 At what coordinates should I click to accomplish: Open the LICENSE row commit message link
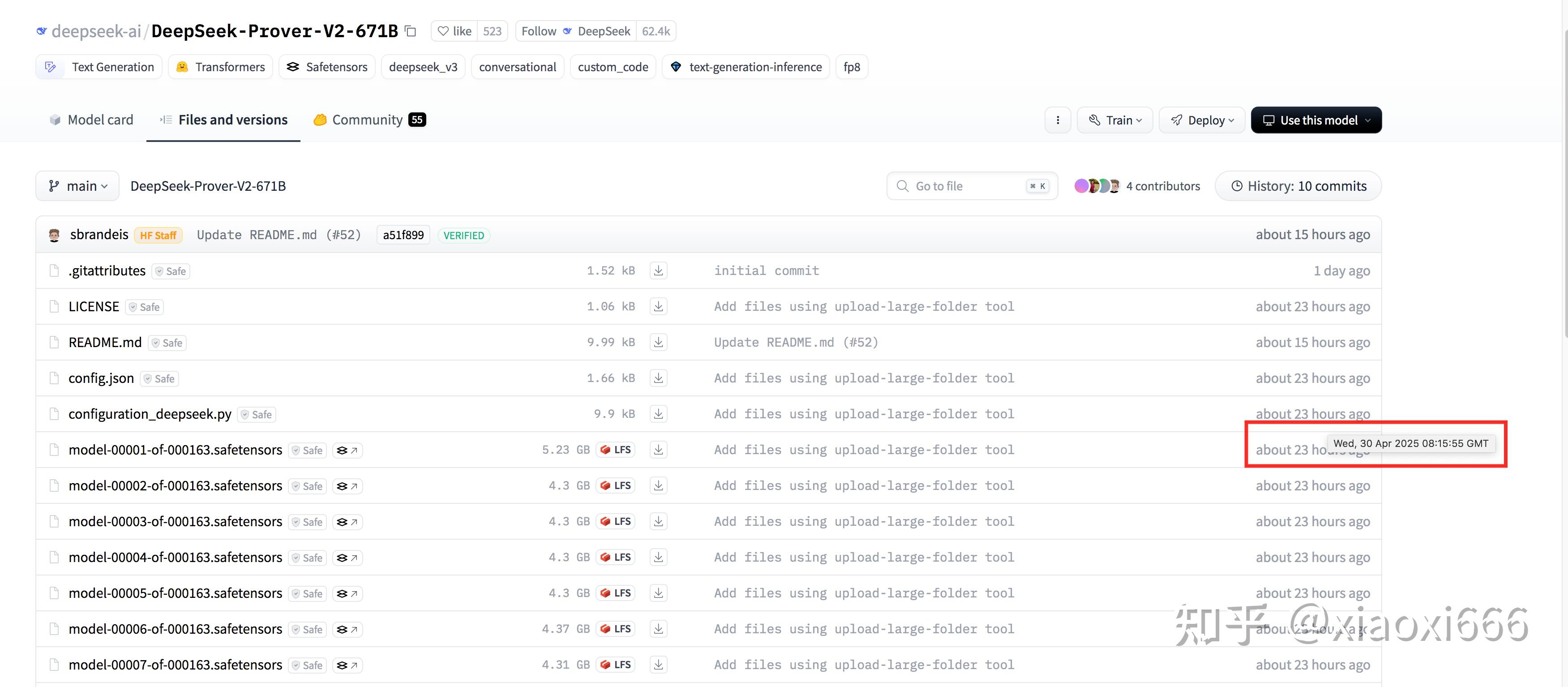[864, 307]
